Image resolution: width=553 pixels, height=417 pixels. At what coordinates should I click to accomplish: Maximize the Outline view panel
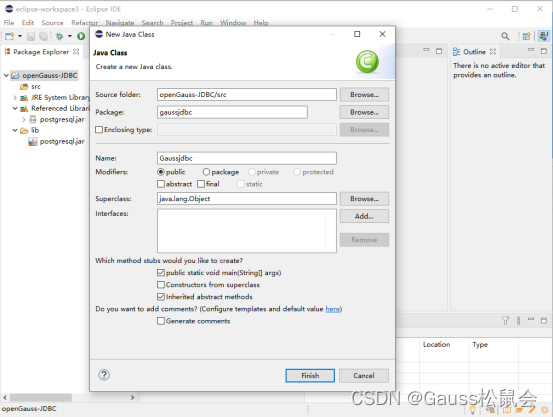(x=544, y=51)
